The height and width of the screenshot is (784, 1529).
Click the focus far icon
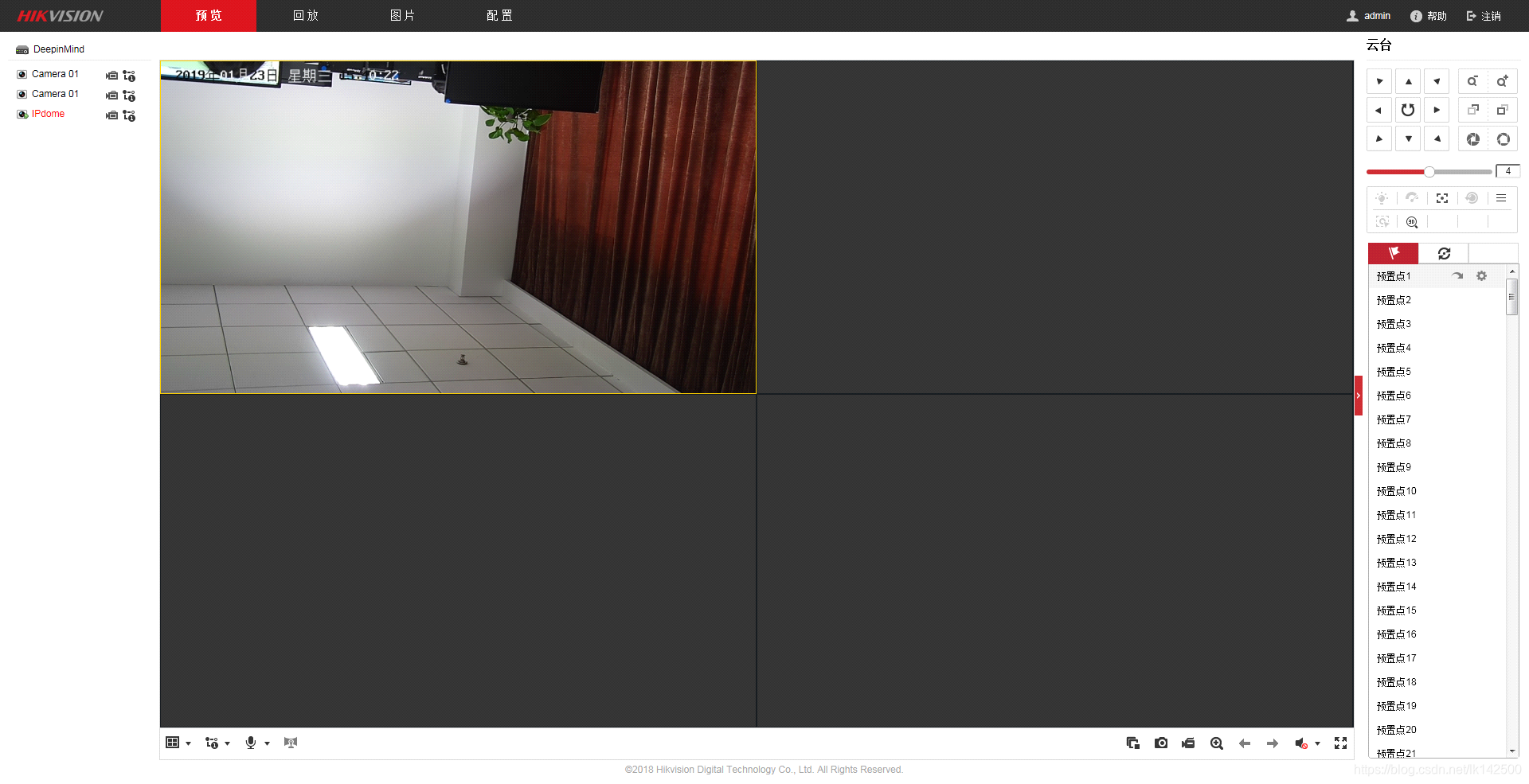pyautogui.click(x=1502, y=110)
